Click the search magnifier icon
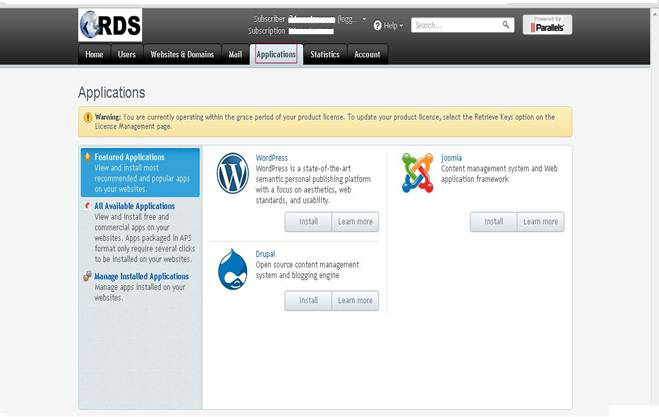Image resolution: width=659 pixels, height=417 pixels. (x=506, y=25)
